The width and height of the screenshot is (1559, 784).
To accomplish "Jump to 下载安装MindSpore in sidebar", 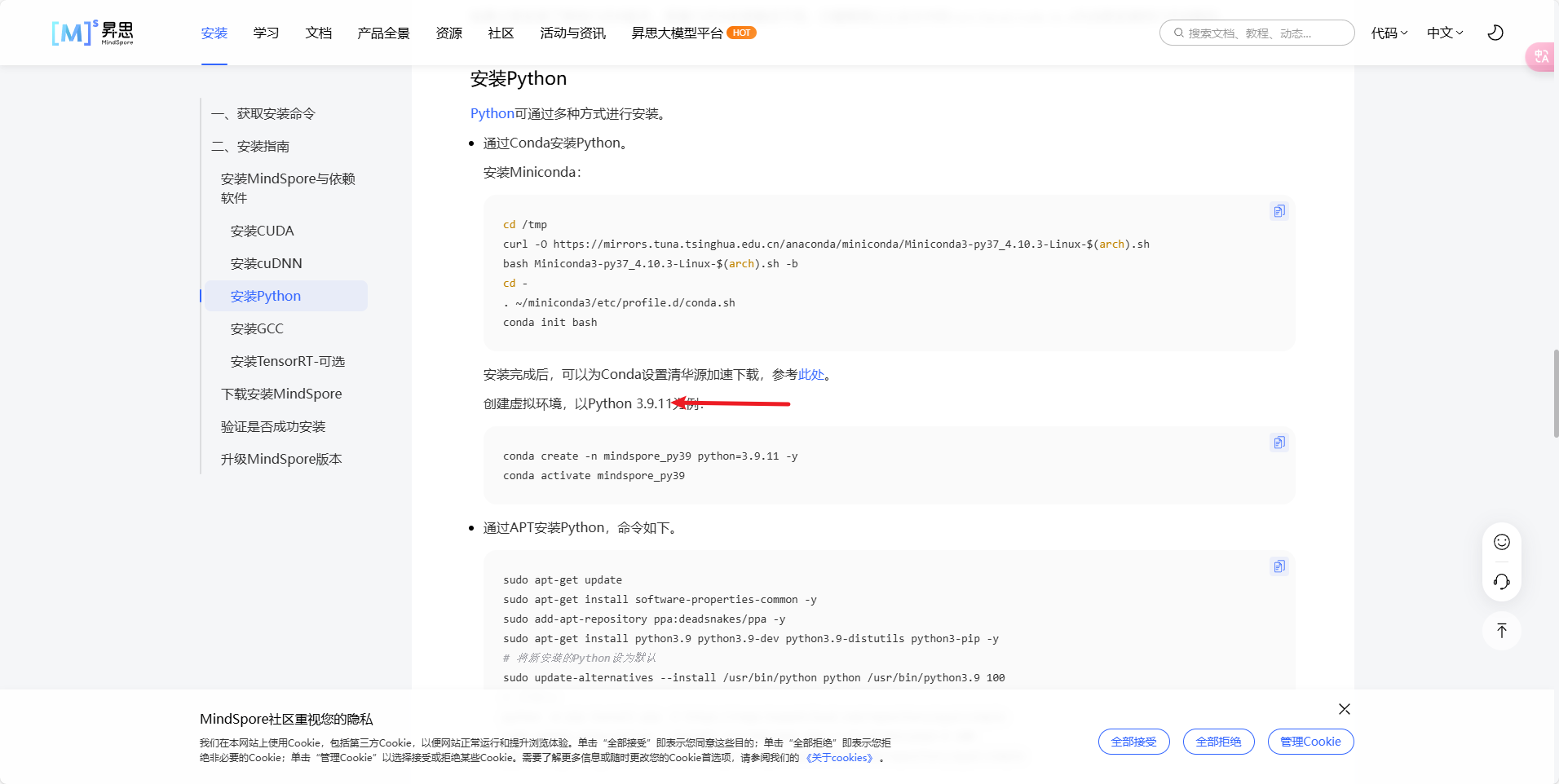I will (x=281, y=394).
